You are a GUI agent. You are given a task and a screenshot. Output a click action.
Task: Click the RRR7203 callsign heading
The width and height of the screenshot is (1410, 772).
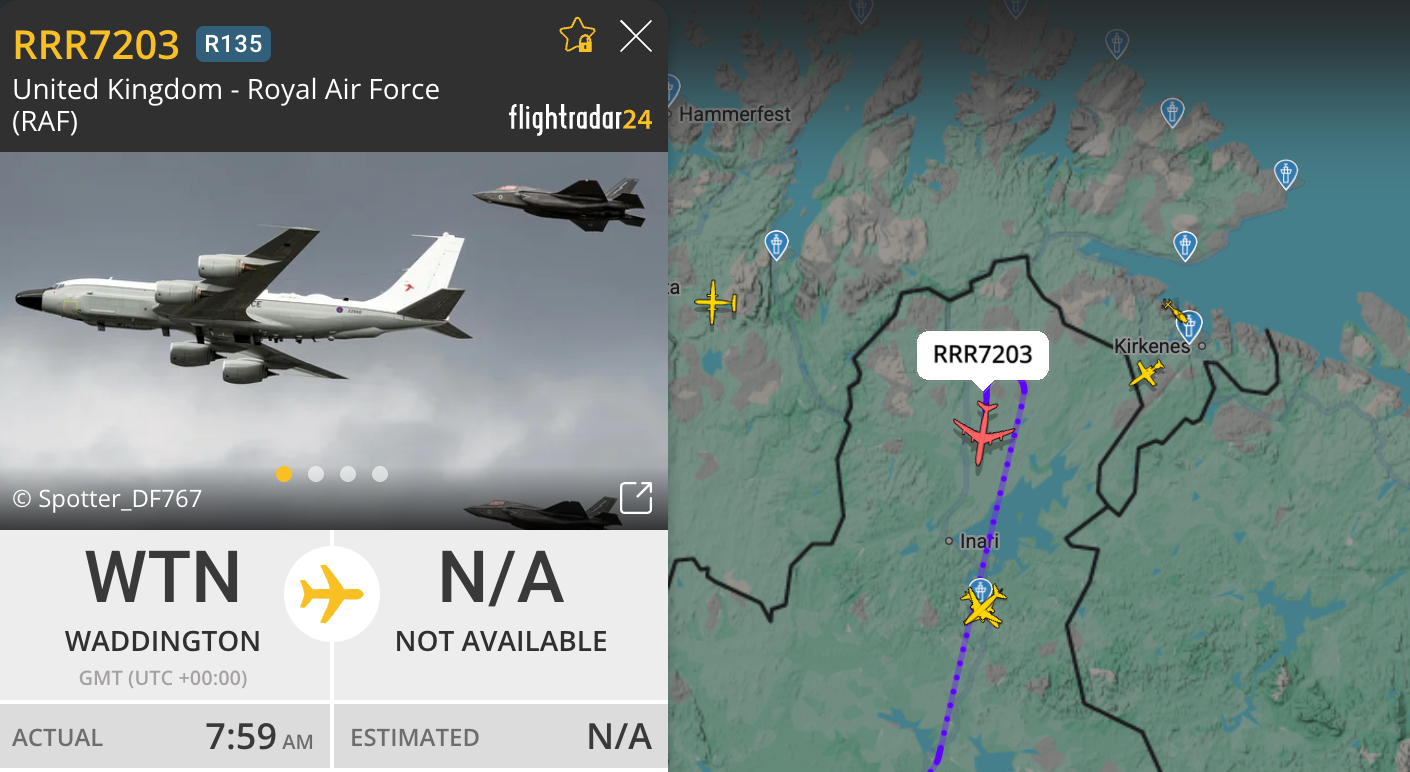[96, 44]
